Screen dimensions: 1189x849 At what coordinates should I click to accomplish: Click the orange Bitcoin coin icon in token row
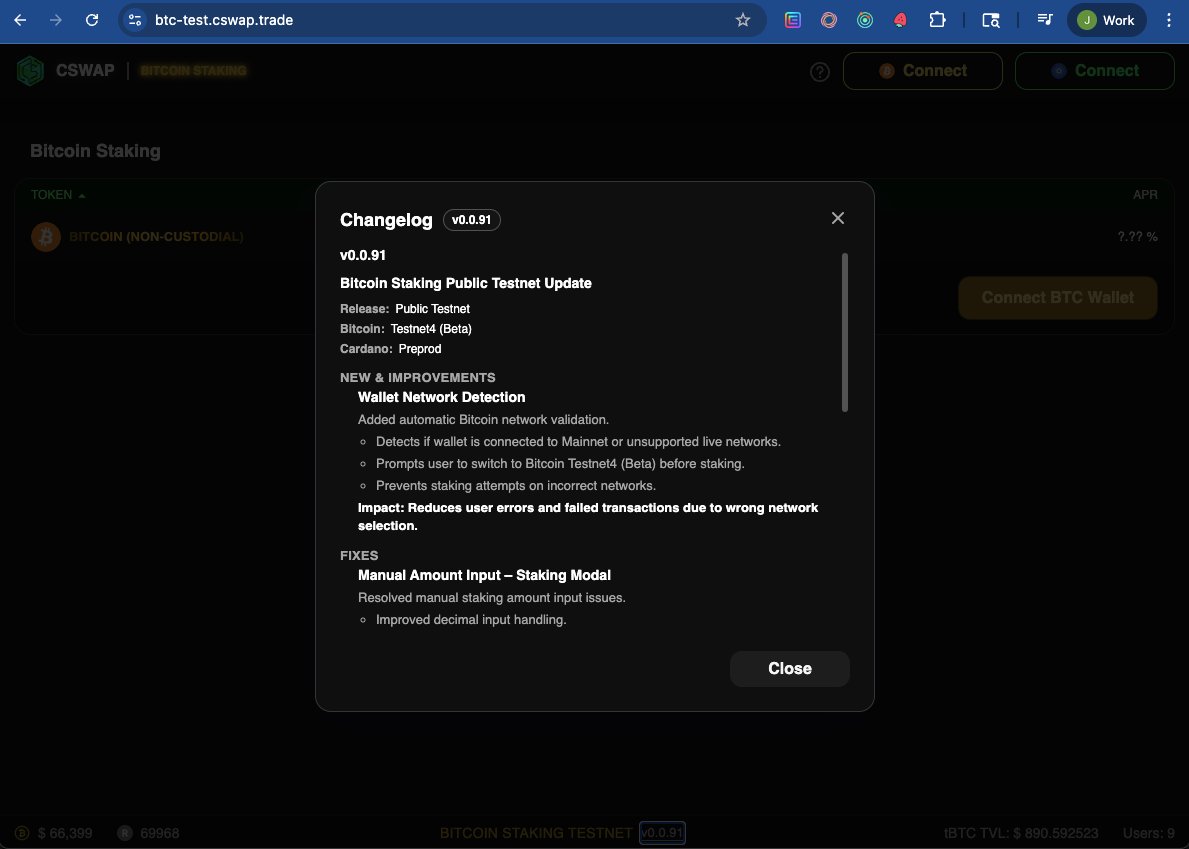pyautogui.click(x=45, y=237)
